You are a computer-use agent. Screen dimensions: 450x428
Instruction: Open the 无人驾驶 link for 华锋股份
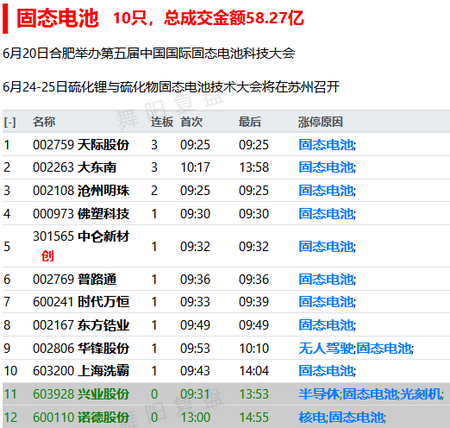pyautogui.click(x=326, y=348)
